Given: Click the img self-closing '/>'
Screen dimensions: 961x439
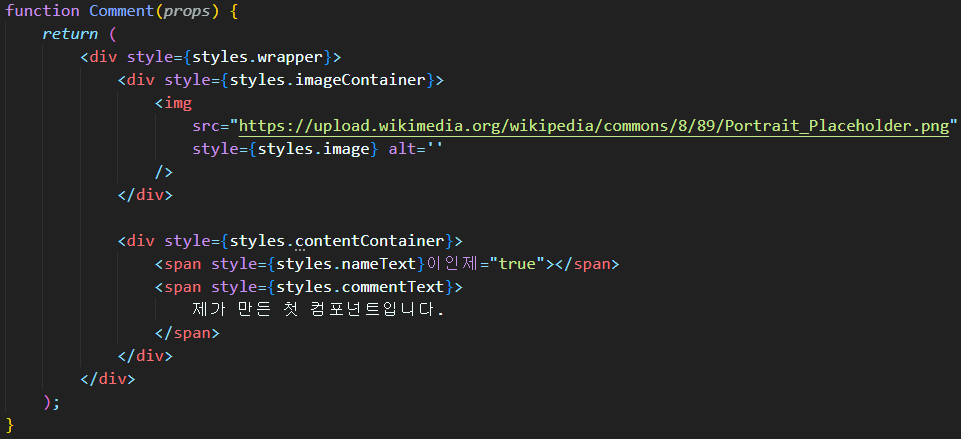Looking at the screenshot, I should pyautogui.click(x=164, y=172).
